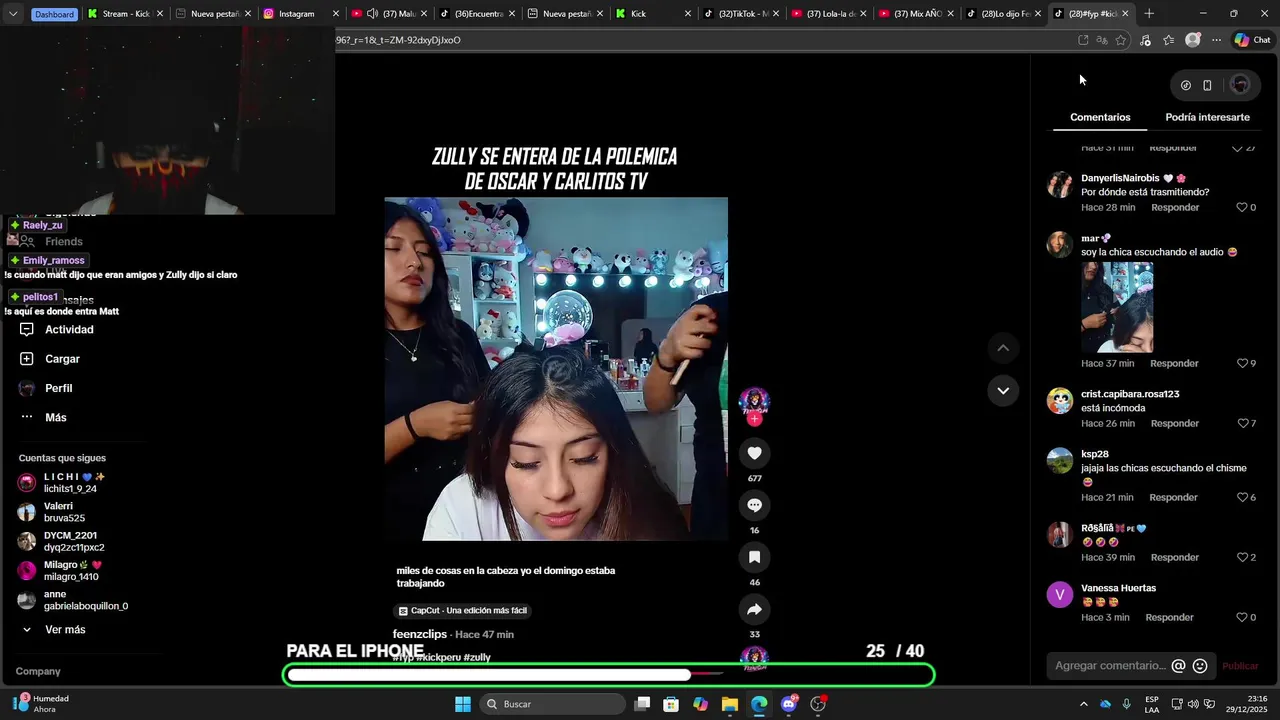Click the phone app icon in TikTok header
Image resolution: width=1280 pixels, height=720 pixels.
(x=1207, y=85)
